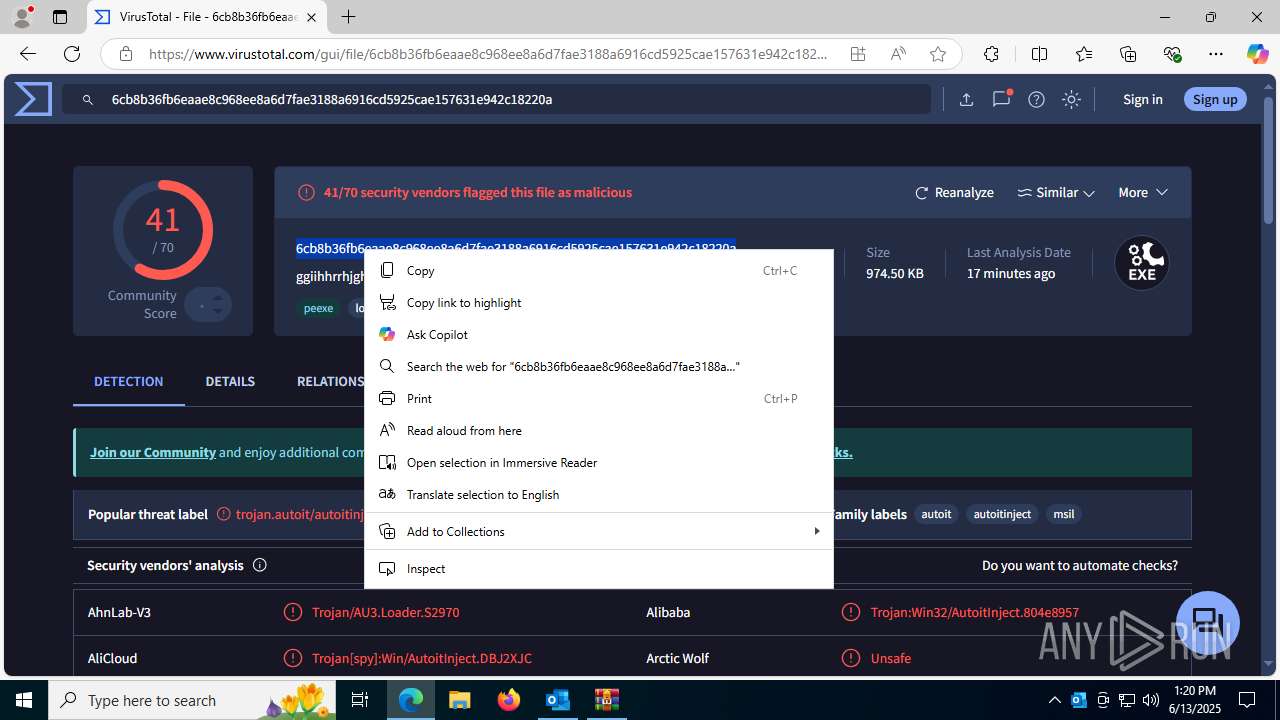Toggle the light/dark theme sun icon

[x=1071, y=99]
